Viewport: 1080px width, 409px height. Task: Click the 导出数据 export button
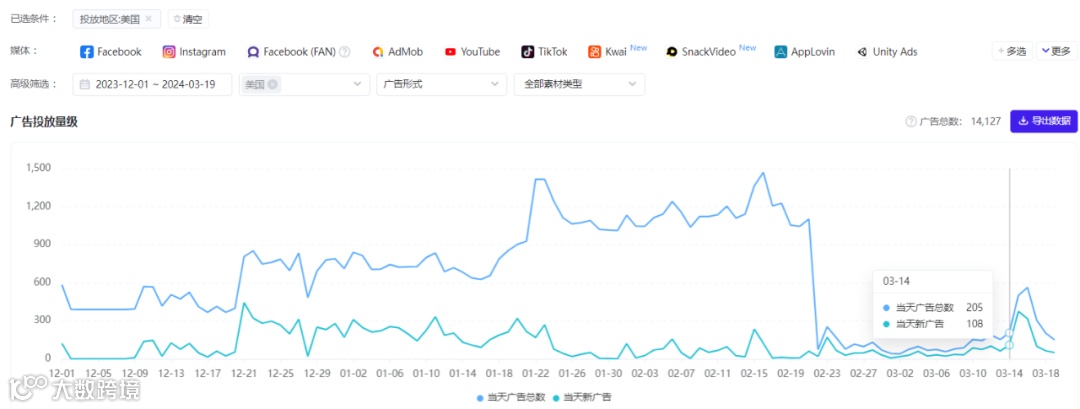tap(1043, 121)
